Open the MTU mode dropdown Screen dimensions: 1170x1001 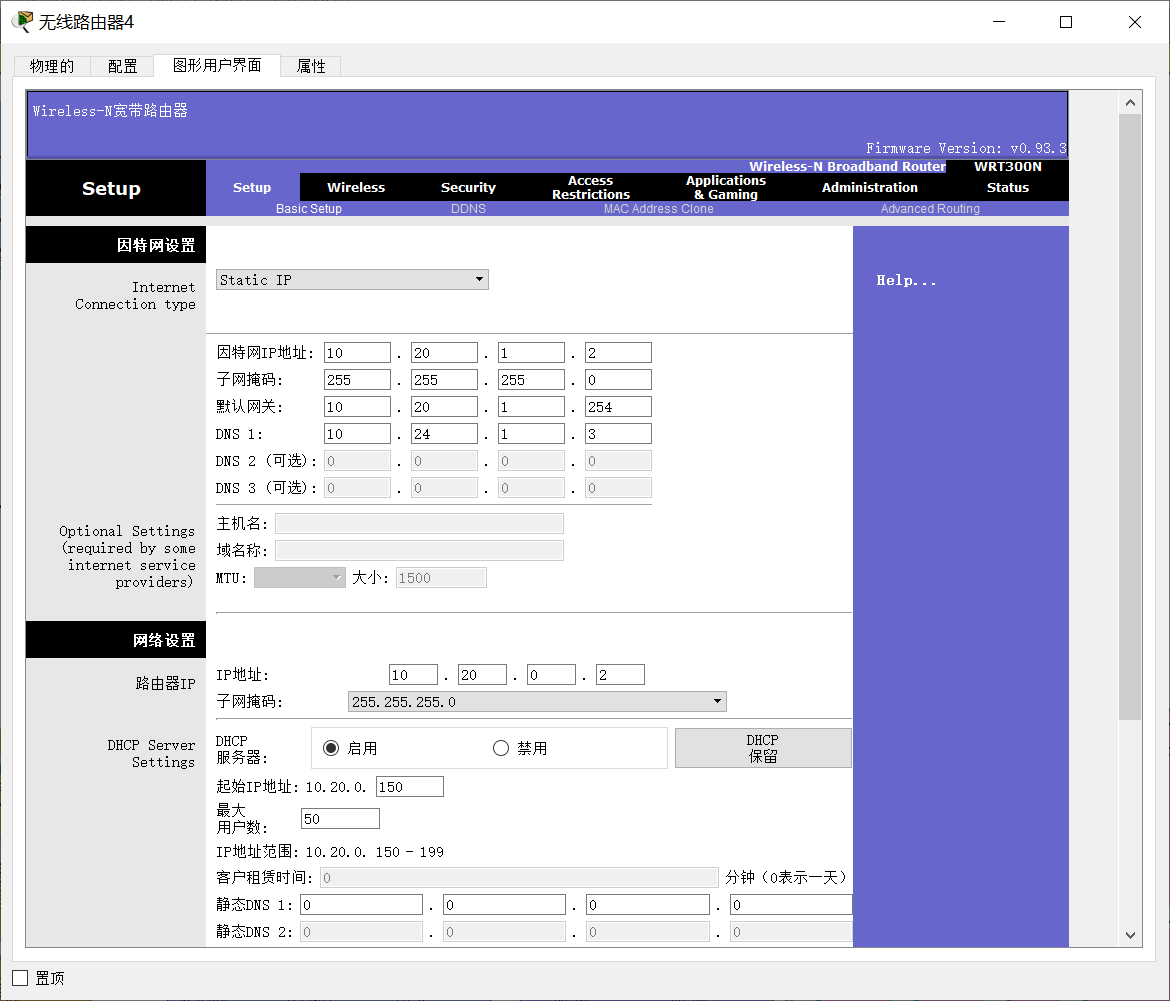299,577
